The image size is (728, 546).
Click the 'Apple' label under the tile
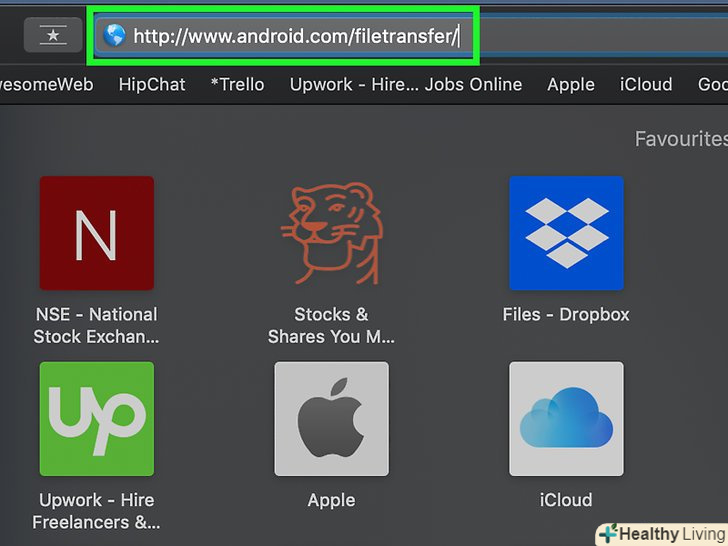click(x=332, y=500)
